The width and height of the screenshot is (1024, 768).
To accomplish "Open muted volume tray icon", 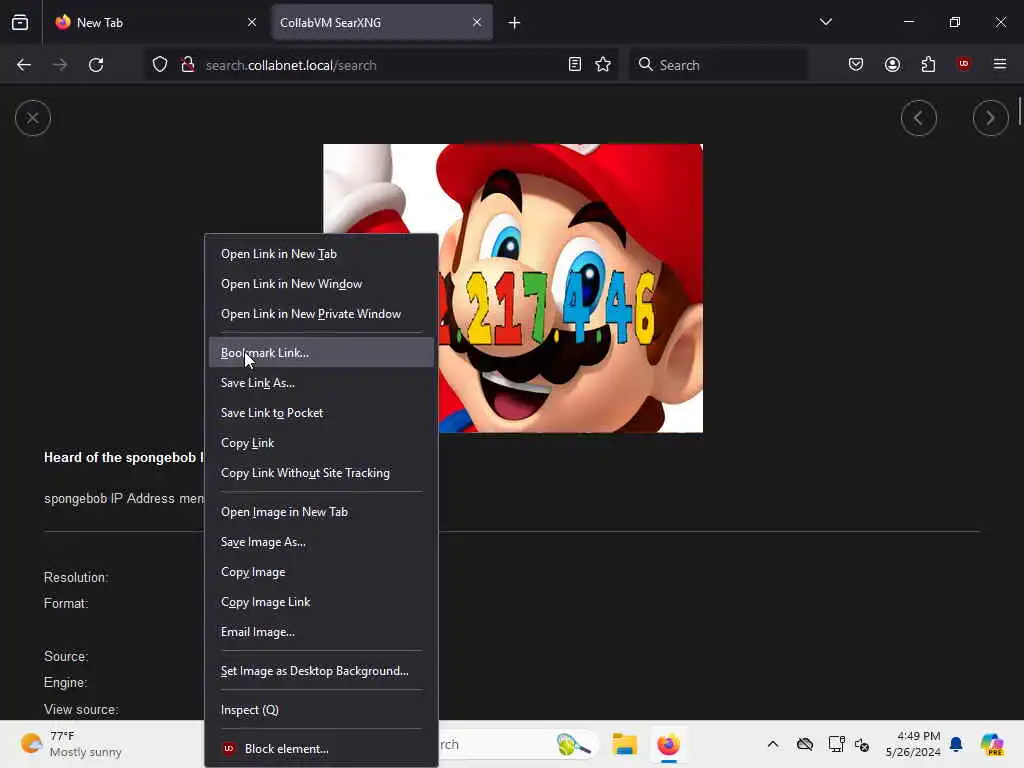I will [862, 744].
